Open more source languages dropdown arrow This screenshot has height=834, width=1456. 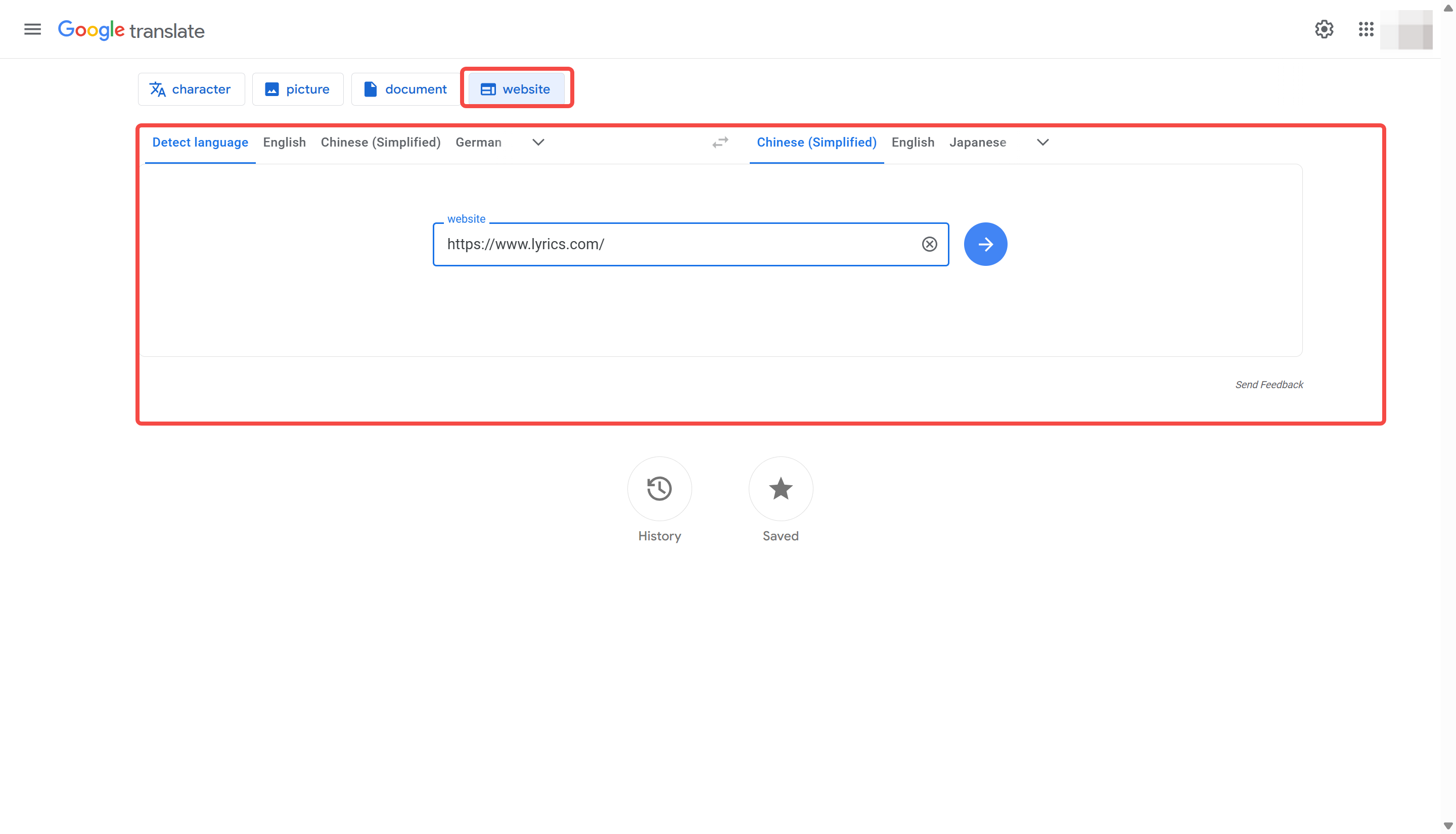(537, 142)
